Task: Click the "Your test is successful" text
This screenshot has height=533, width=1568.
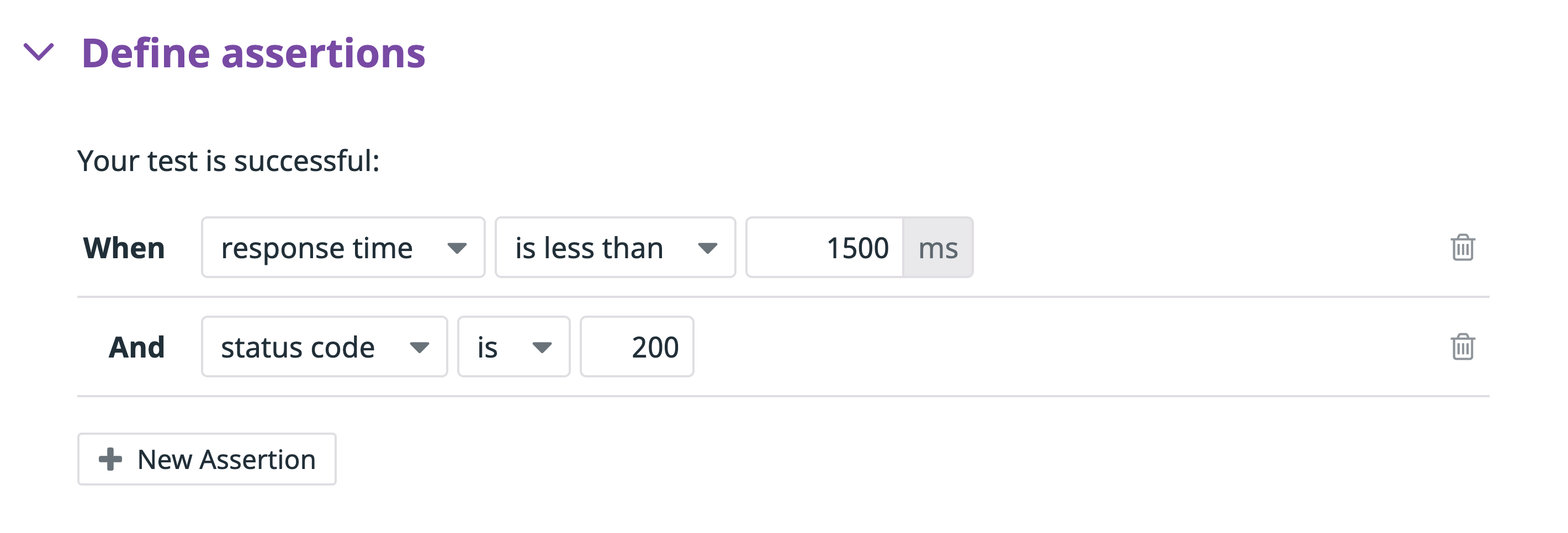Action: (x=228, y=161)
